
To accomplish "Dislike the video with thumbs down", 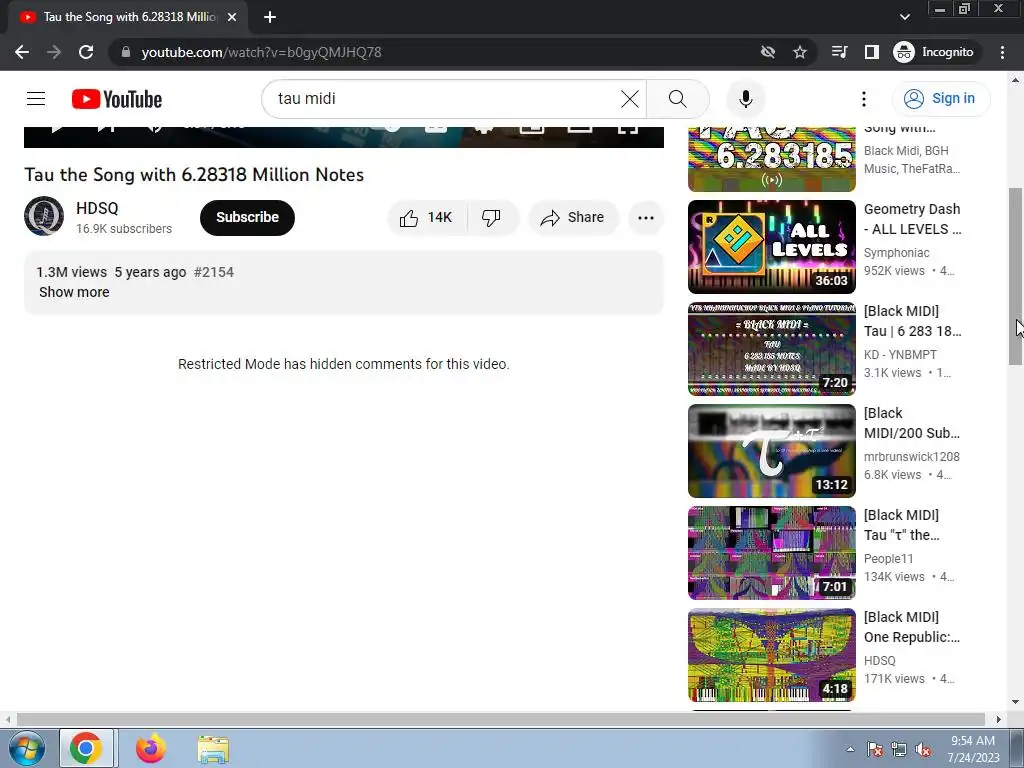I will (492, 217).
